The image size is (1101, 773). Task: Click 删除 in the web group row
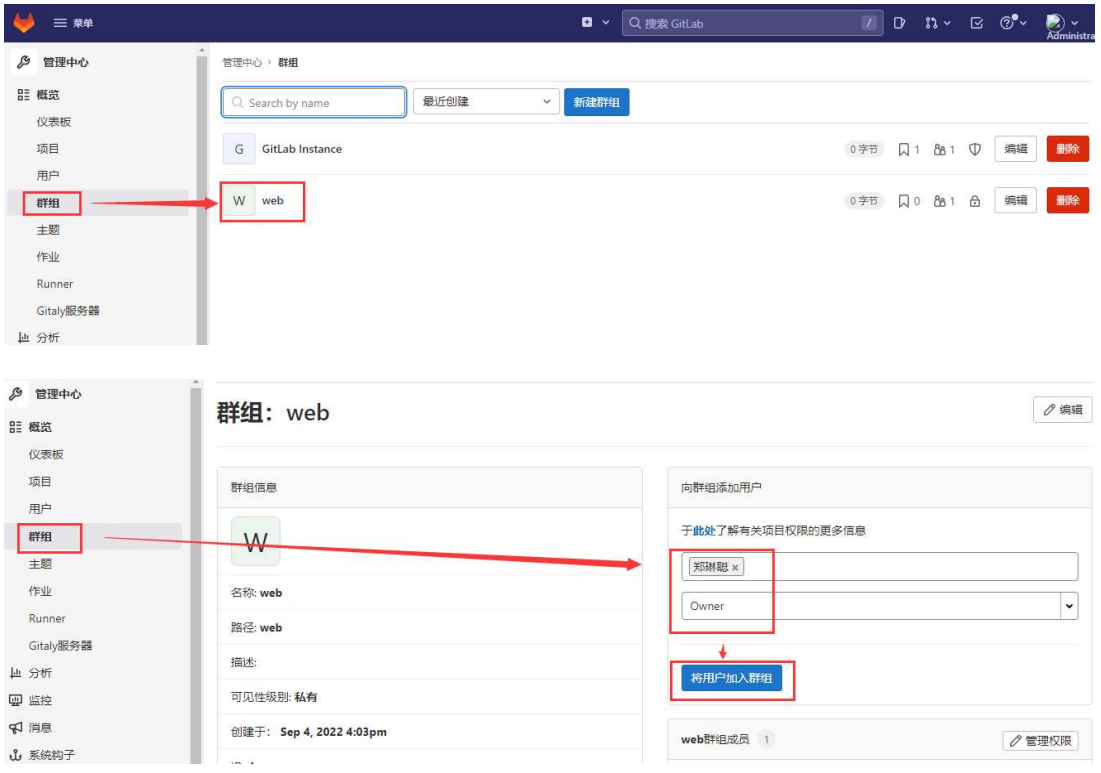coord(1067,200)
